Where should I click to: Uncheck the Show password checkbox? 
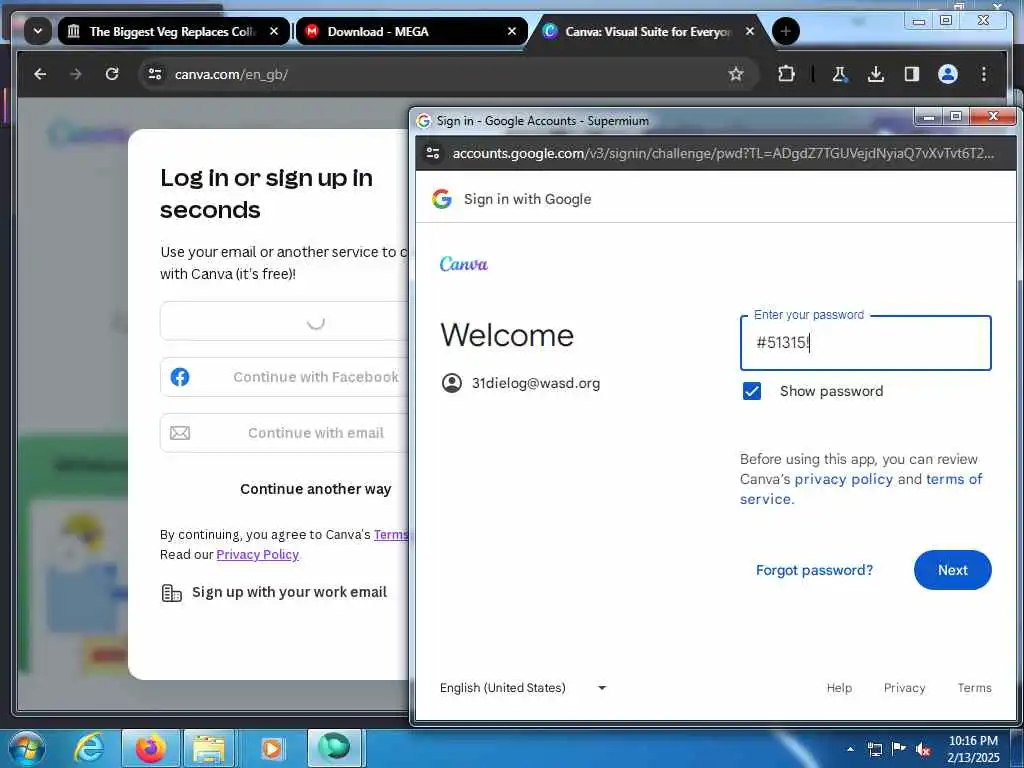[x=752, y=391]
